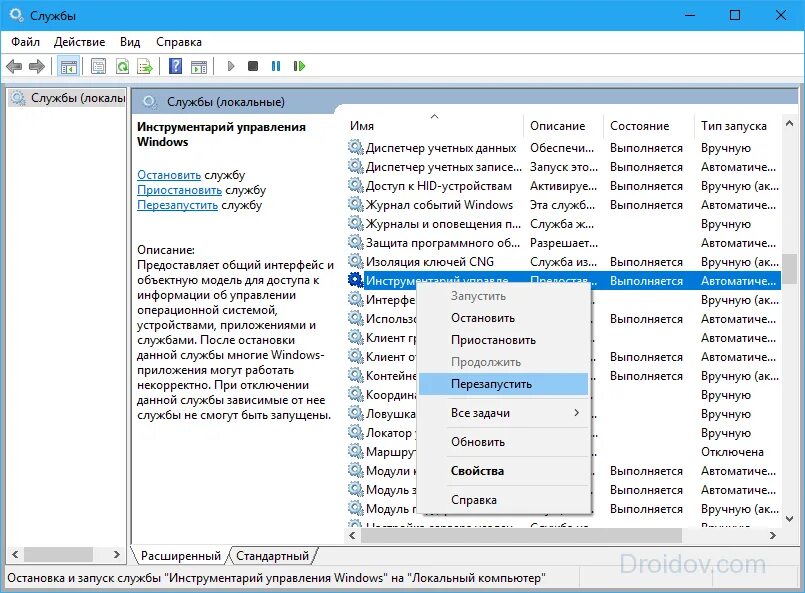Choose Перезапустить in context menu
This screenshot has width=805, height=593.
[505, 384]
